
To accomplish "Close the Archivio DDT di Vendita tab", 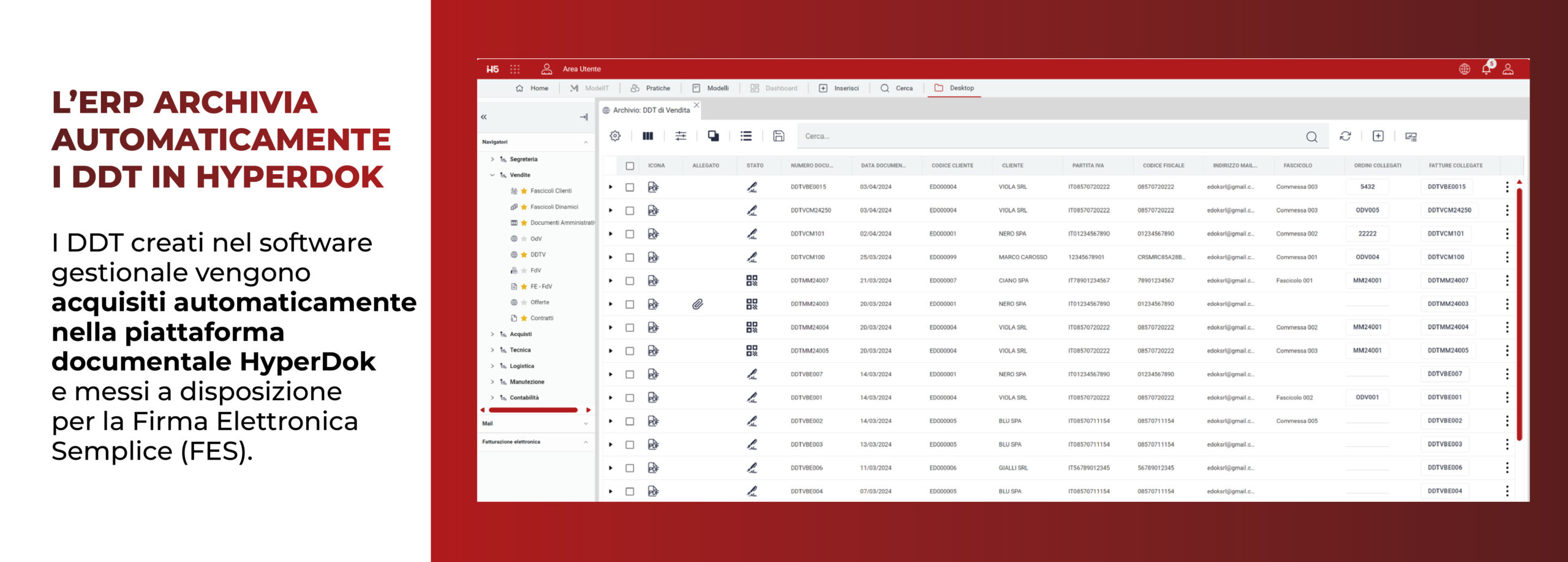I will [696, 105].
